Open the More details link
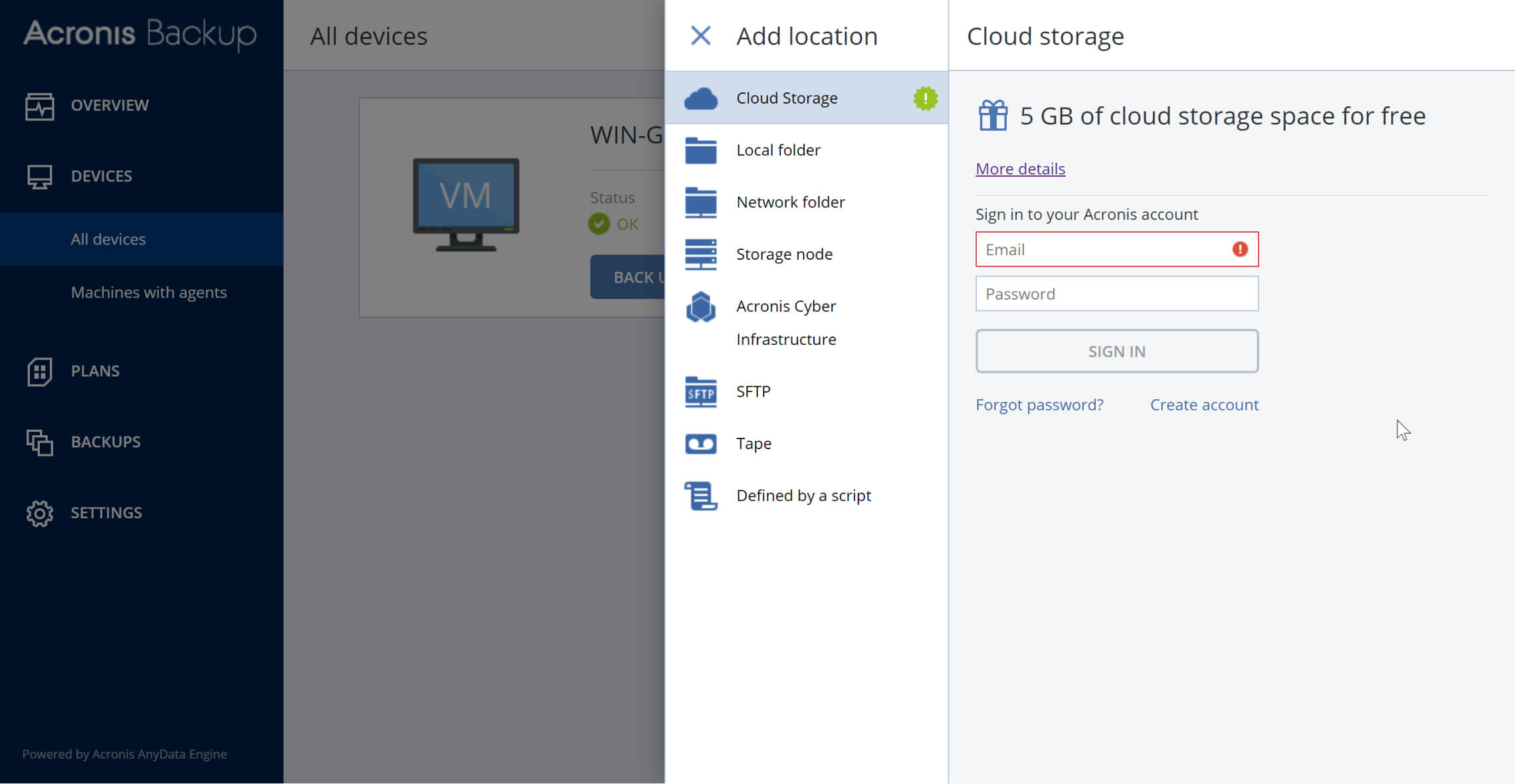This screenshot has height=784, width=1515. (1020, 169)
